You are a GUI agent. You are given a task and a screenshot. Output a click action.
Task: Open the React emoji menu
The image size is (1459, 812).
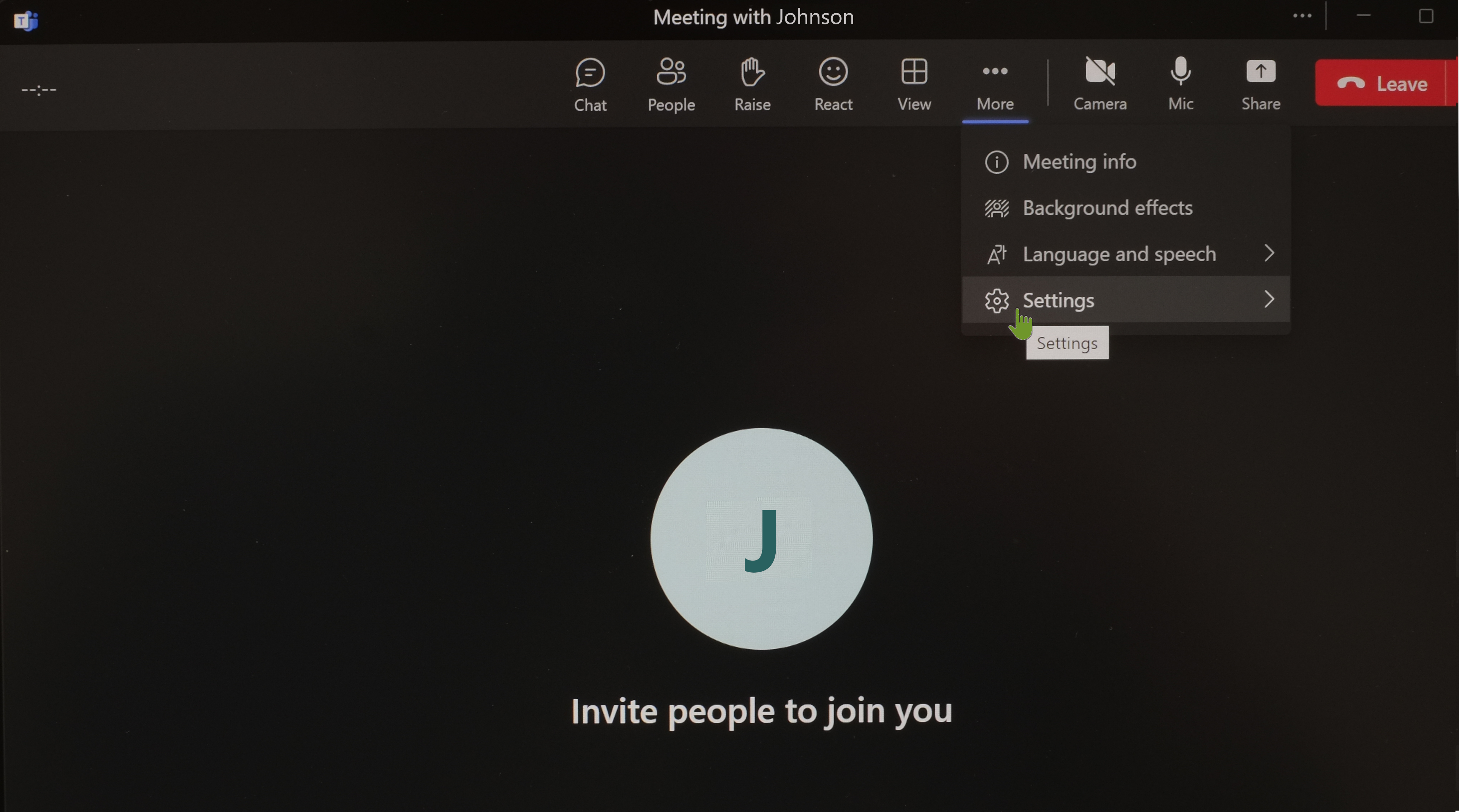click(x=833, y=85)
